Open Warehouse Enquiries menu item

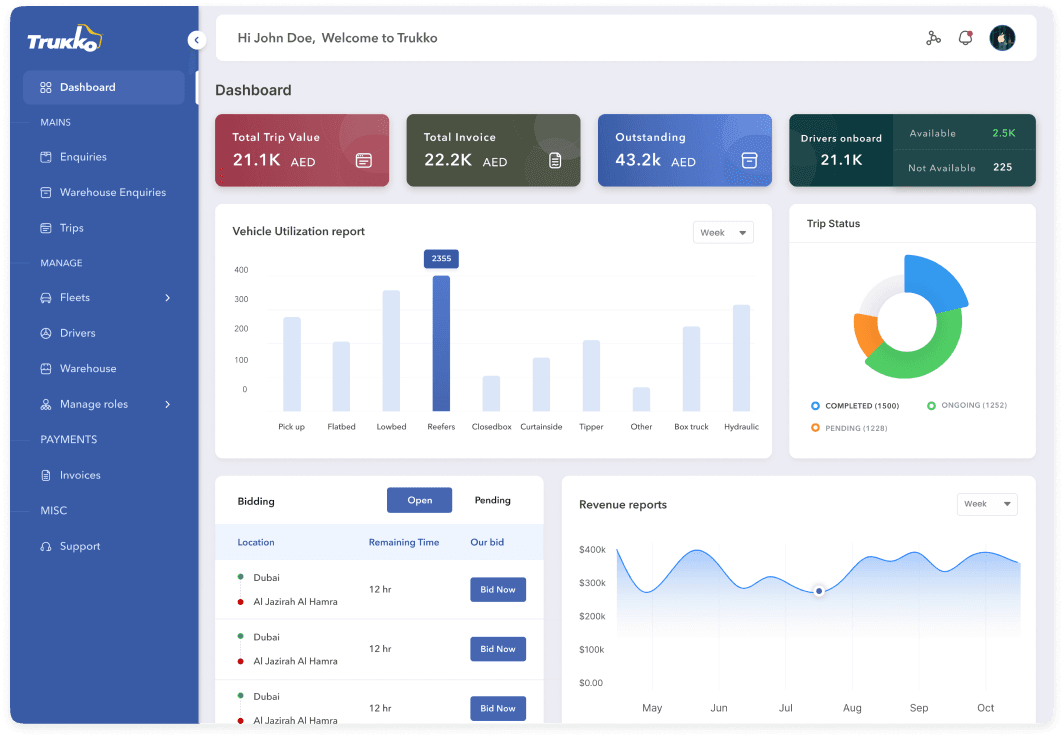click(104, 193)
